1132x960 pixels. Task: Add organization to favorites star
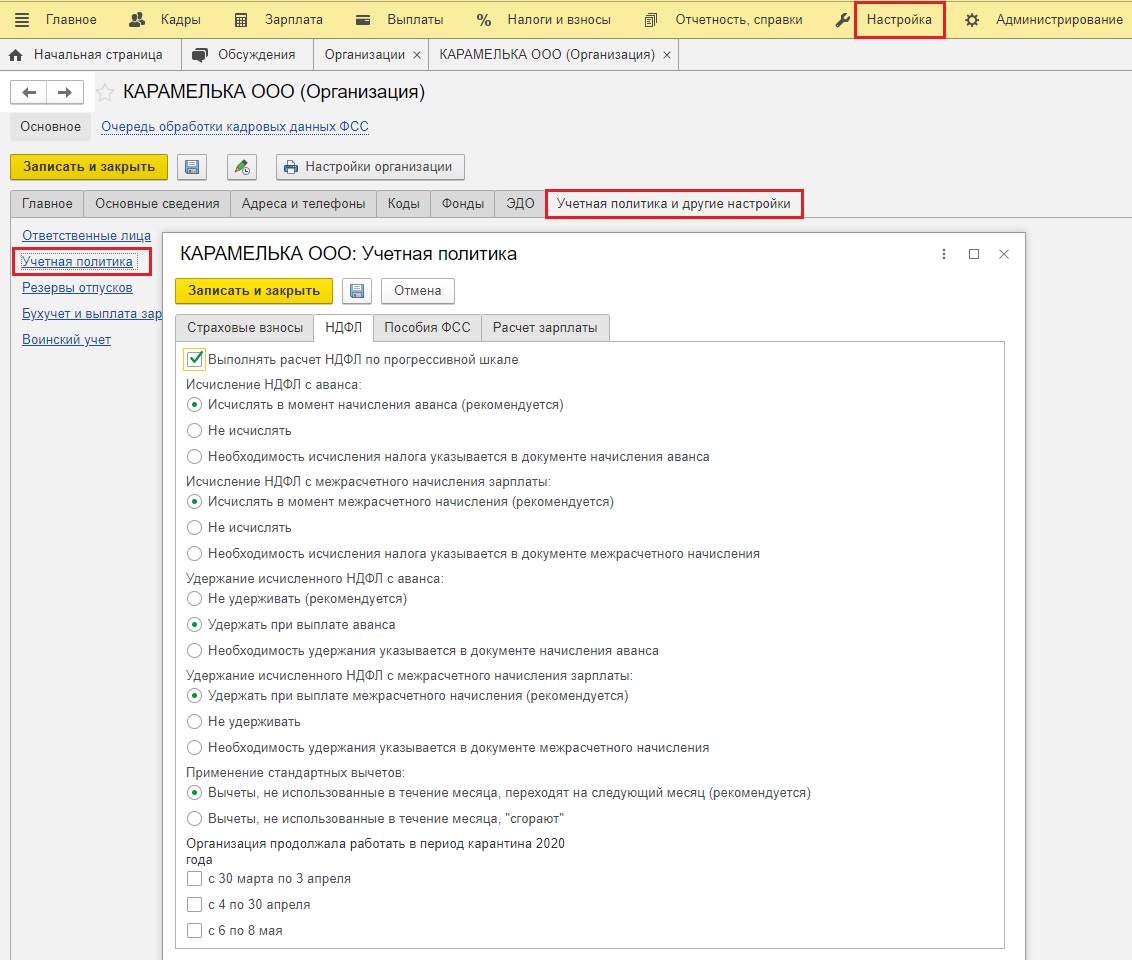pos(105,92)
